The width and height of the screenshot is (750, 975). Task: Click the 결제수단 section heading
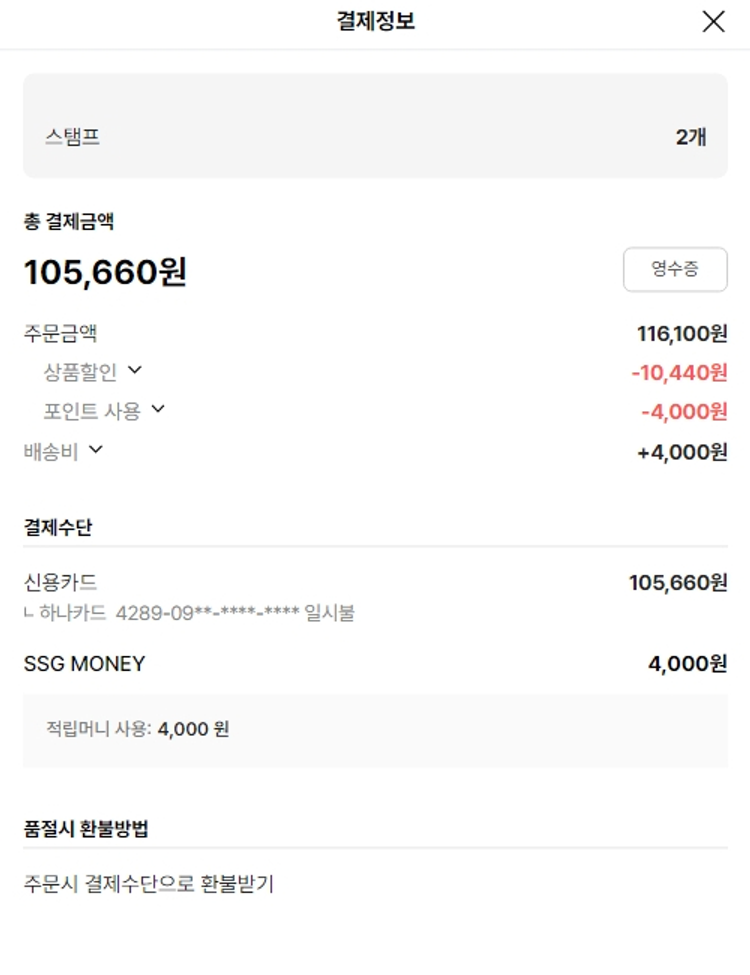coord(58,527)
